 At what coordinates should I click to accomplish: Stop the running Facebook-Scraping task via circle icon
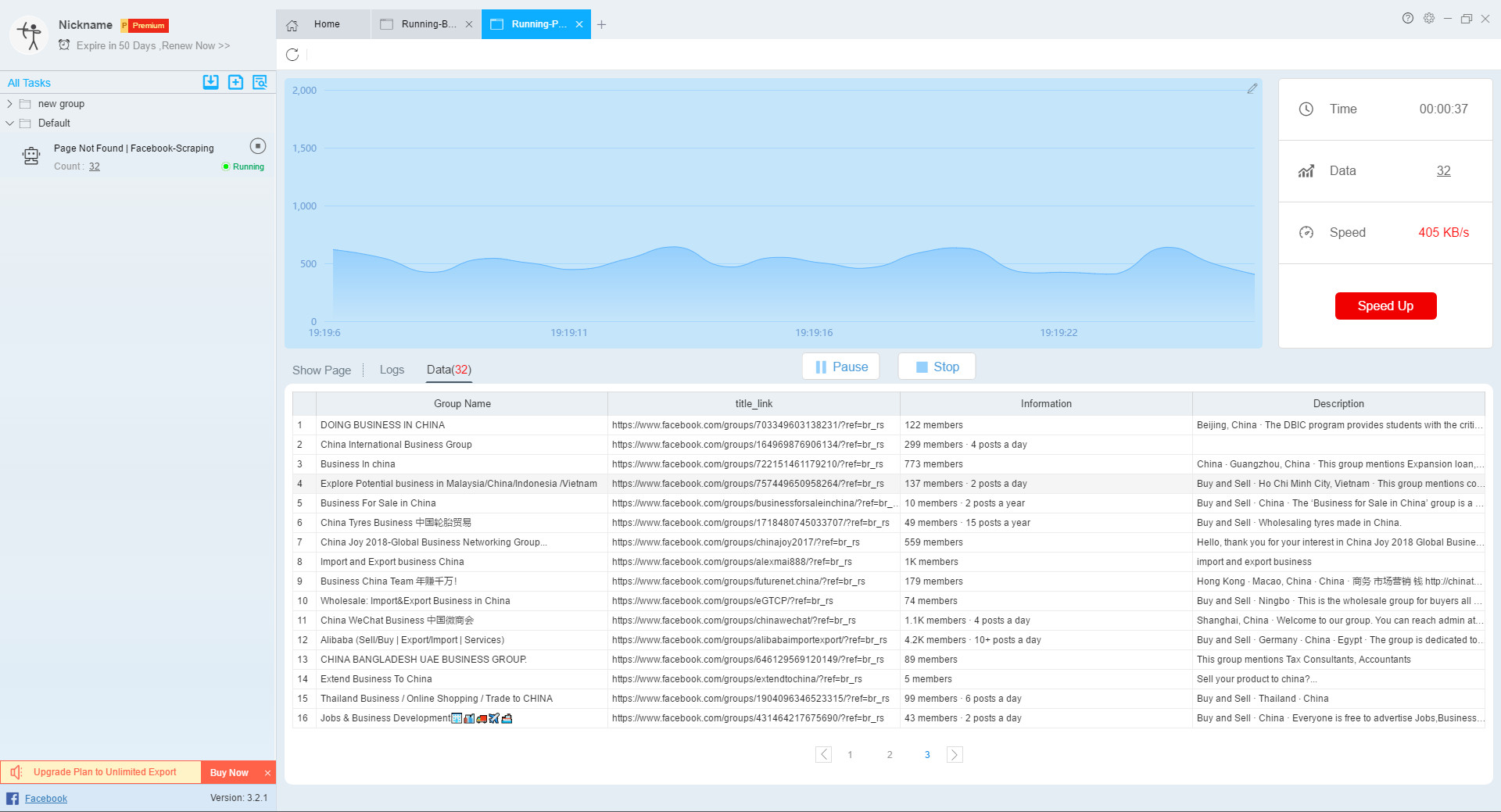pos(258,146)
